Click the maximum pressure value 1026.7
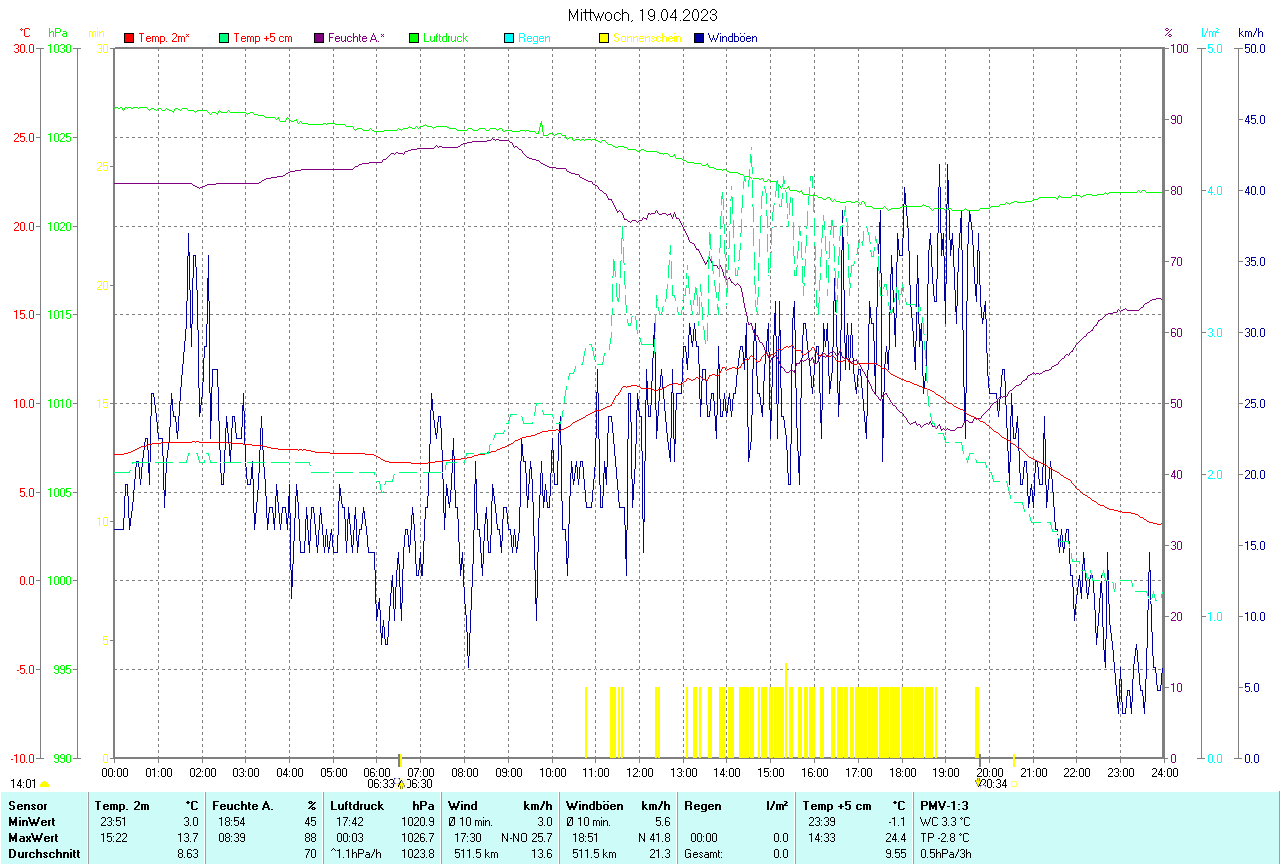 click(x=418, y=837)
